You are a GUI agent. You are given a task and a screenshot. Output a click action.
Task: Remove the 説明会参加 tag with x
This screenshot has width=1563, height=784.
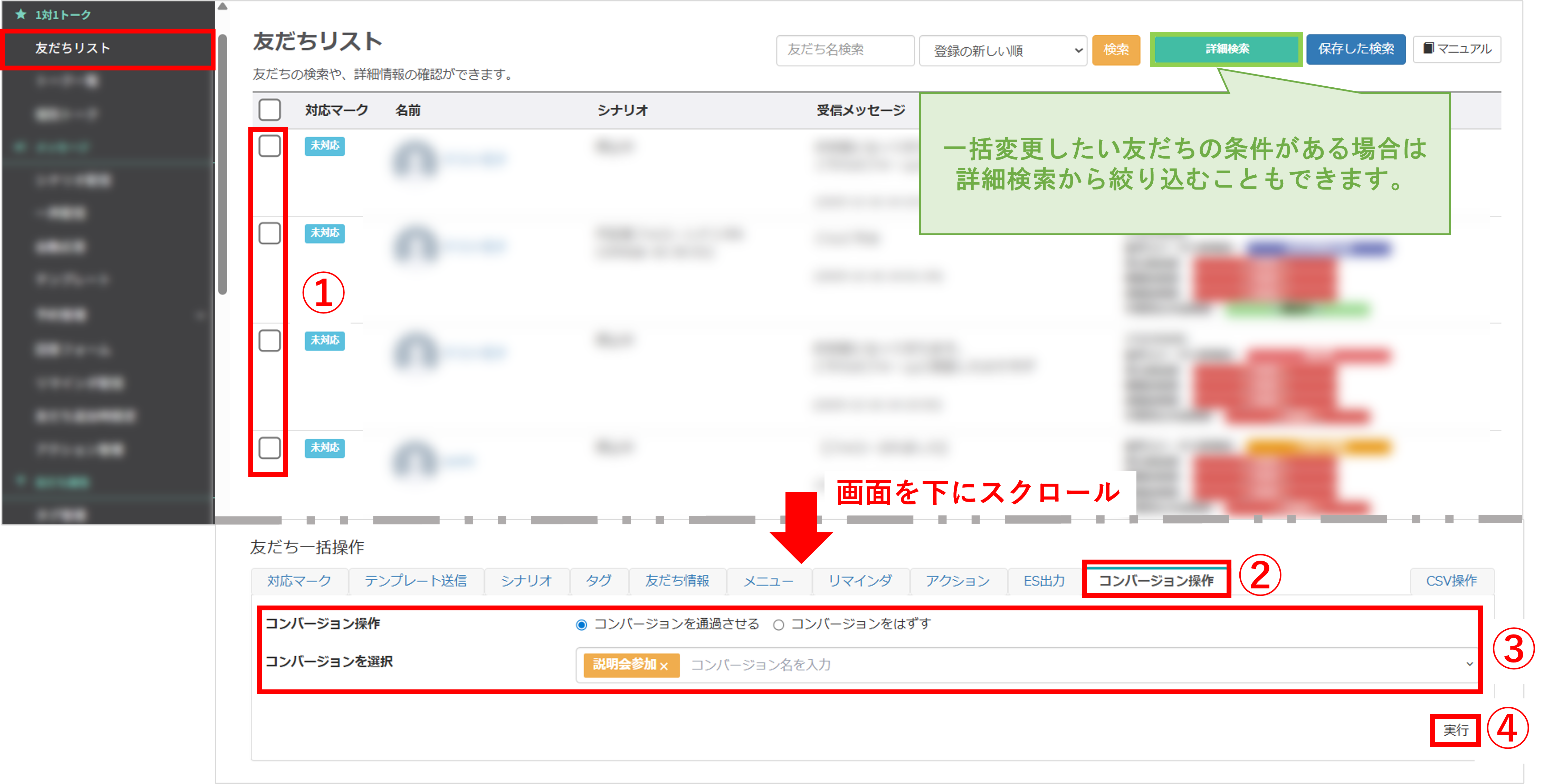(x=664, y=666)
